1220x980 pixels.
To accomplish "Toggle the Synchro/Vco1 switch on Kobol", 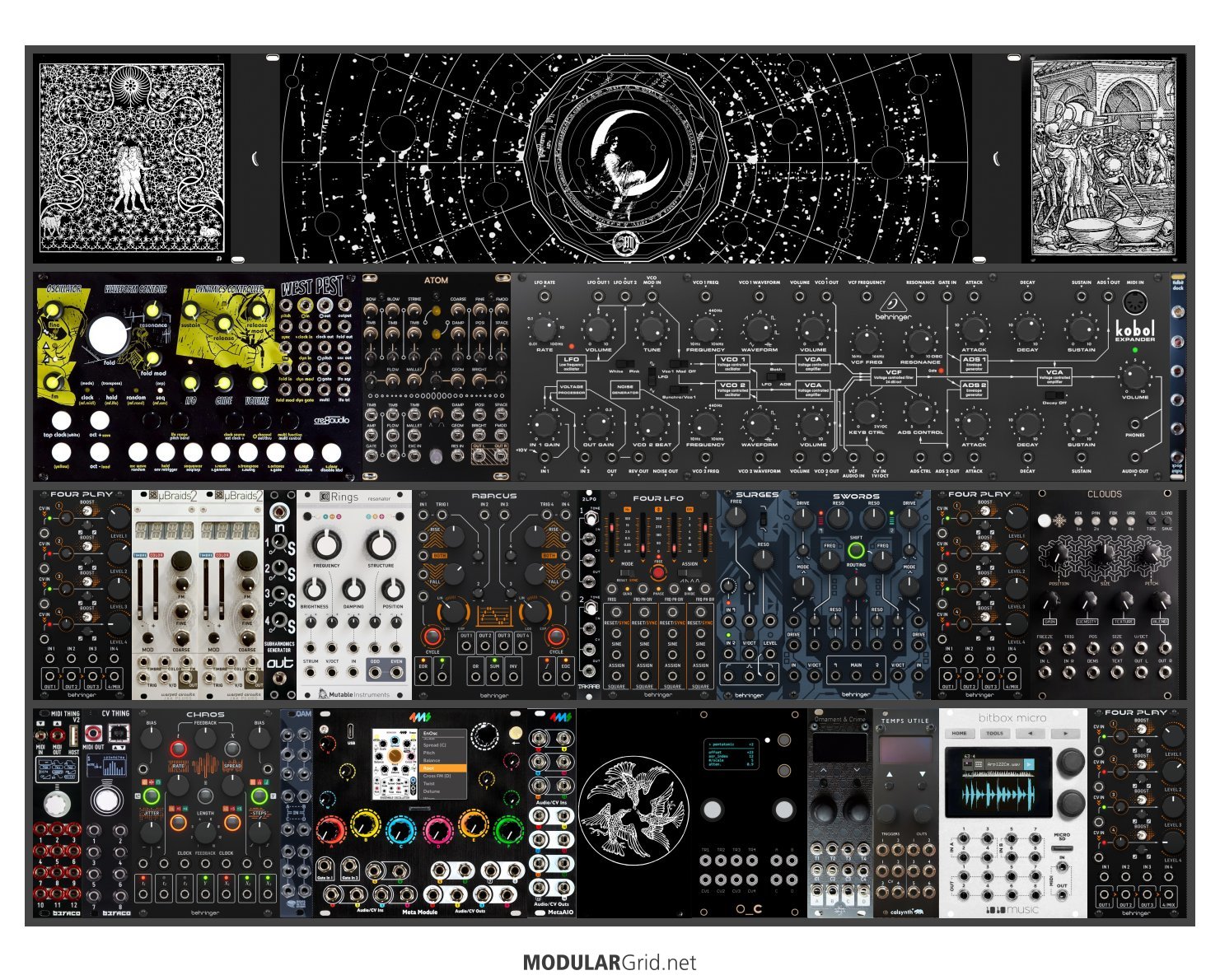I will (x=679, y=390).
